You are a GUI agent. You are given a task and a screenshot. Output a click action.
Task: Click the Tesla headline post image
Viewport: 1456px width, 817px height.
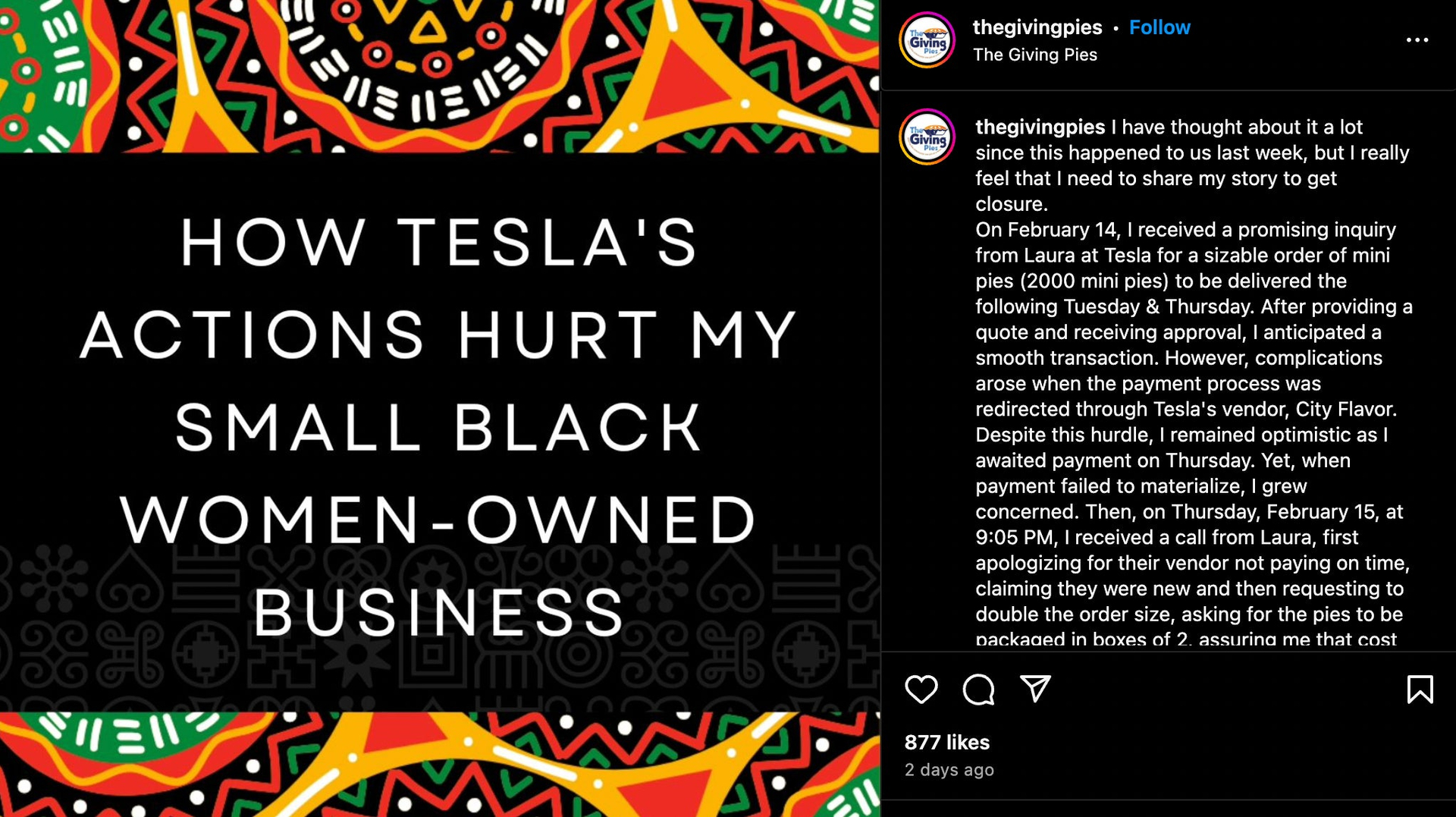tap(440, 408)
